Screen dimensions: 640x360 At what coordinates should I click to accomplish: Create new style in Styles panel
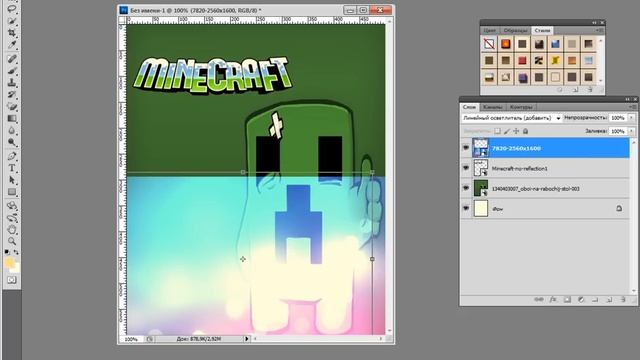pyautogui.click(x=575, y=89)
